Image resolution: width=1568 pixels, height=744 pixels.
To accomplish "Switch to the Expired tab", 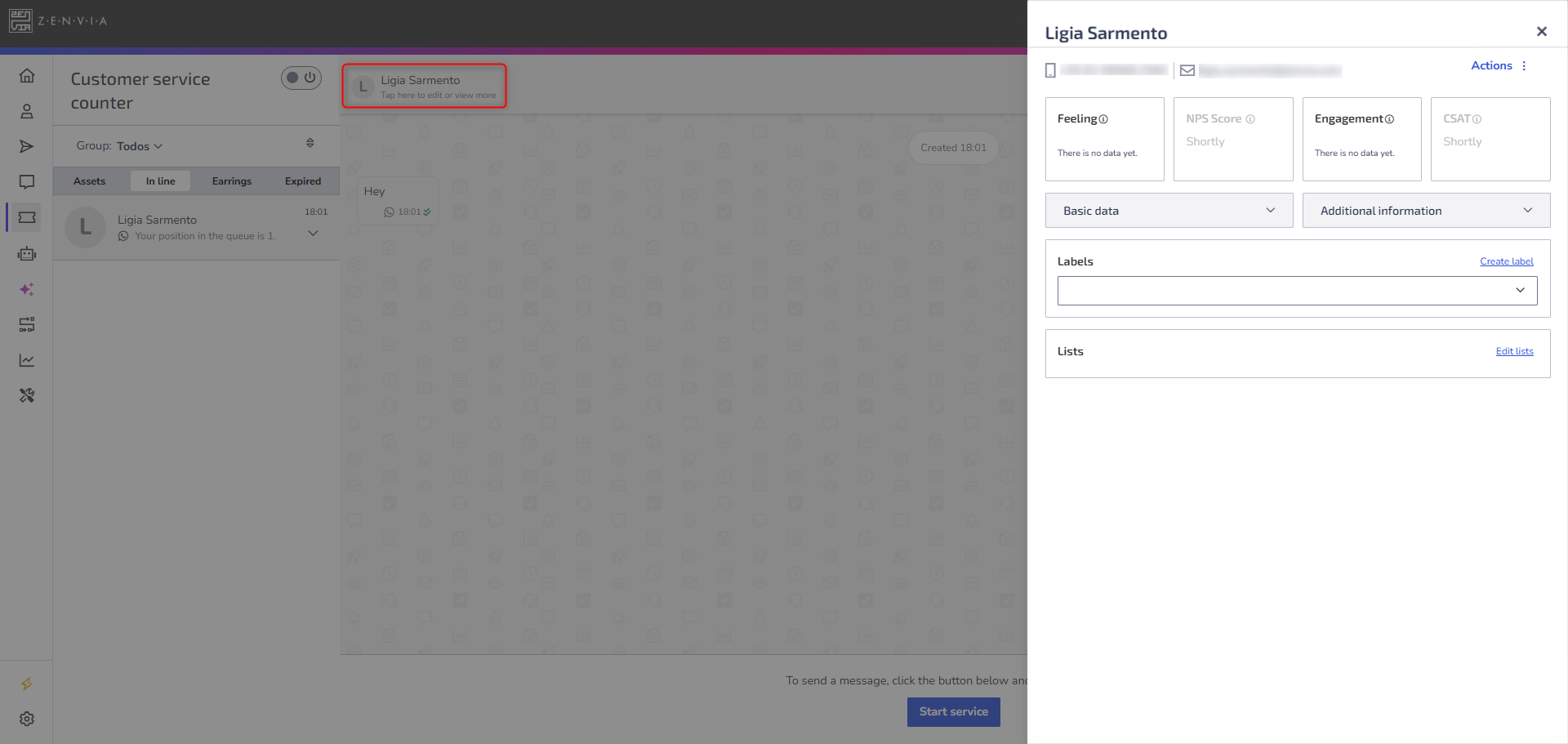I will (303, 181).
